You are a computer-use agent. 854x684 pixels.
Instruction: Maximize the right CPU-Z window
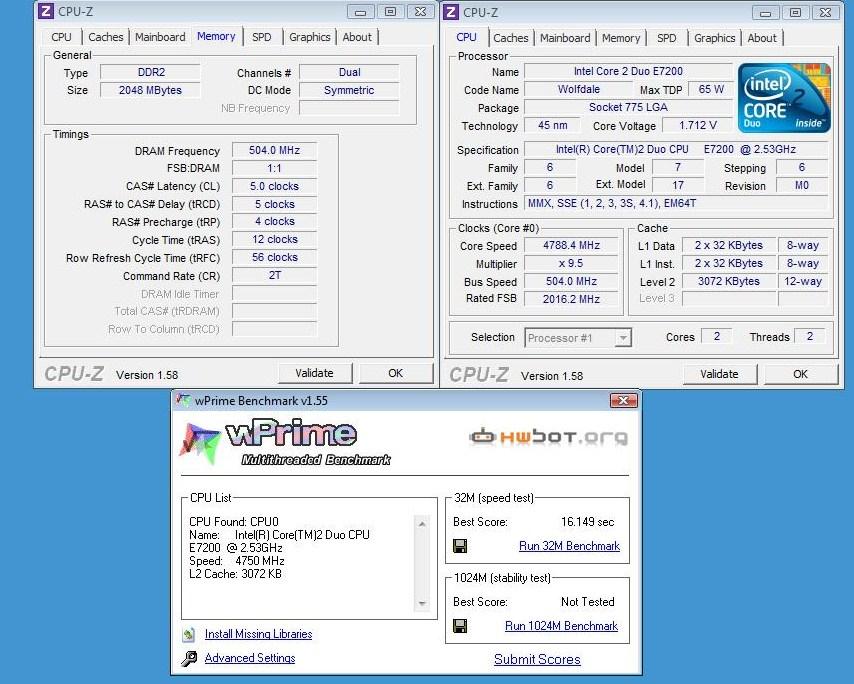tap(796, 12)
